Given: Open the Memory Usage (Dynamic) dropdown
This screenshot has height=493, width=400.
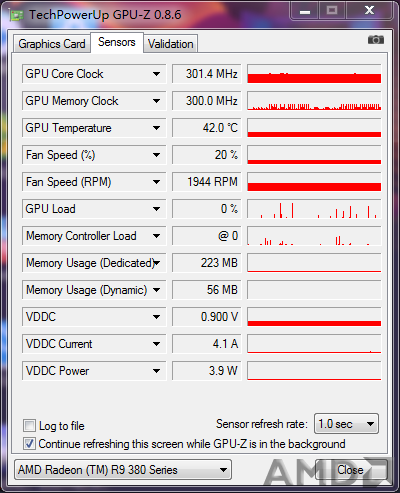Looking at the screenshot, I should (156, 290).
